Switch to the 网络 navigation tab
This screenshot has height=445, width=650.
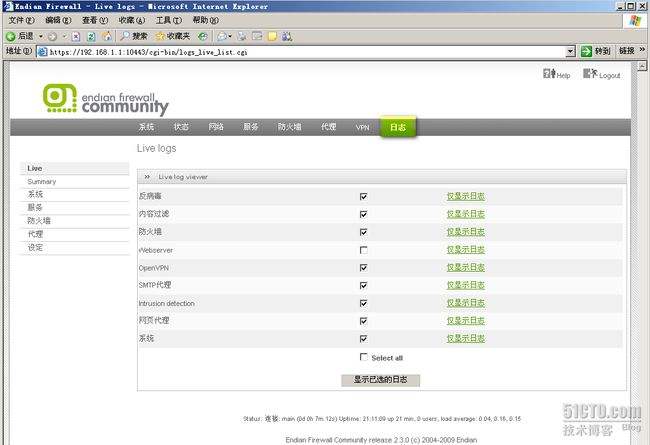(216, 127)
